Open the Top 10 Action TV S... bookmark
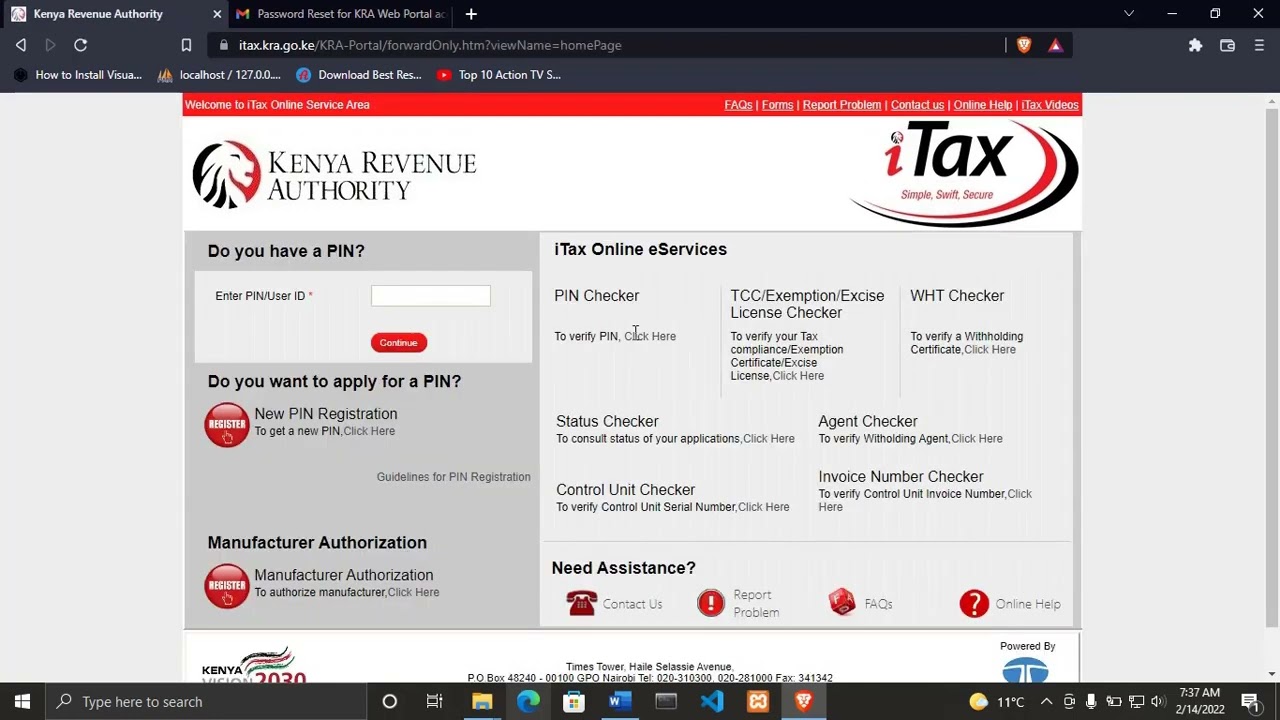The width and height of the screenshot is (1280, 720). (x=499, y=75)
